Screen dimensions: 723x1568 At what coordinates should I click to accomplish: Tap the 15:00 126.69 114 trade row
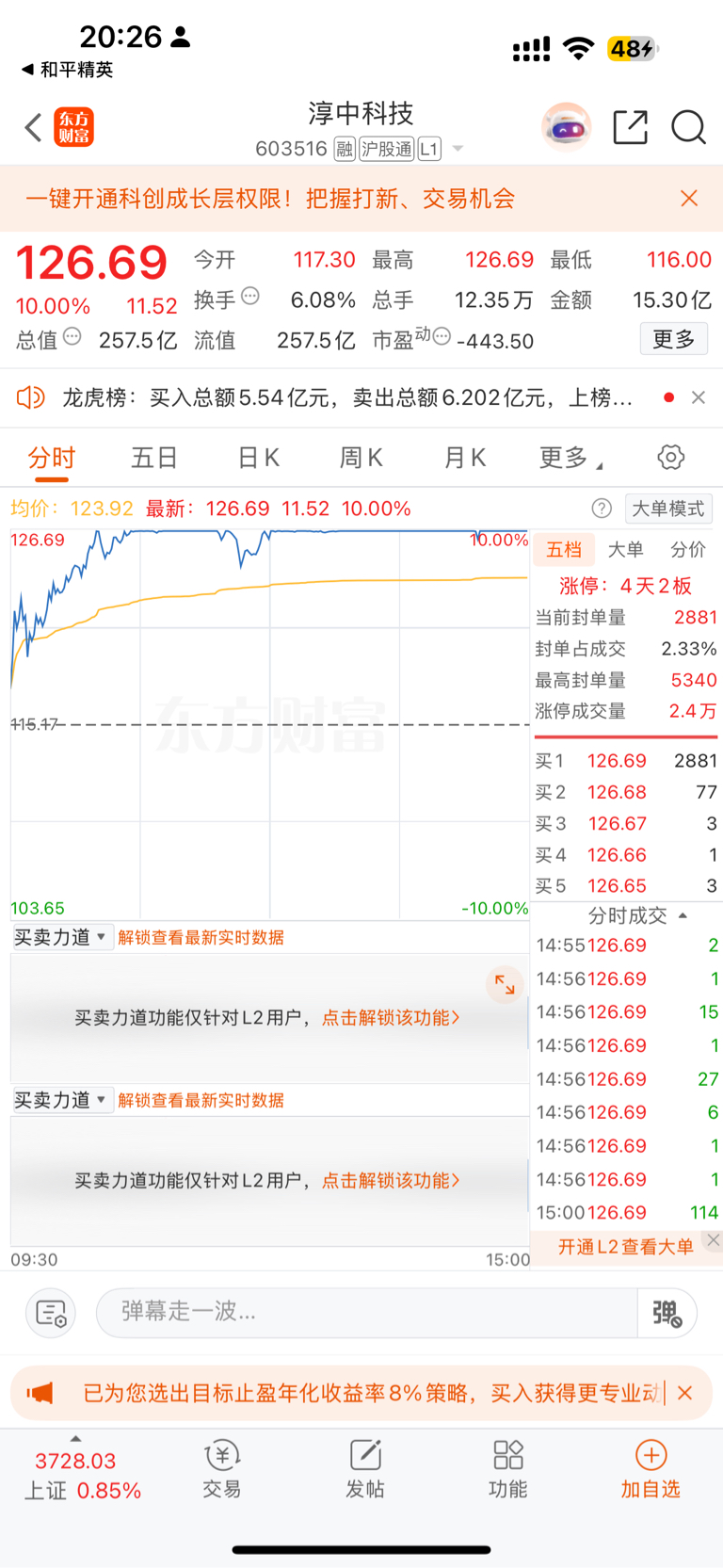click(x=626, y=1213)
